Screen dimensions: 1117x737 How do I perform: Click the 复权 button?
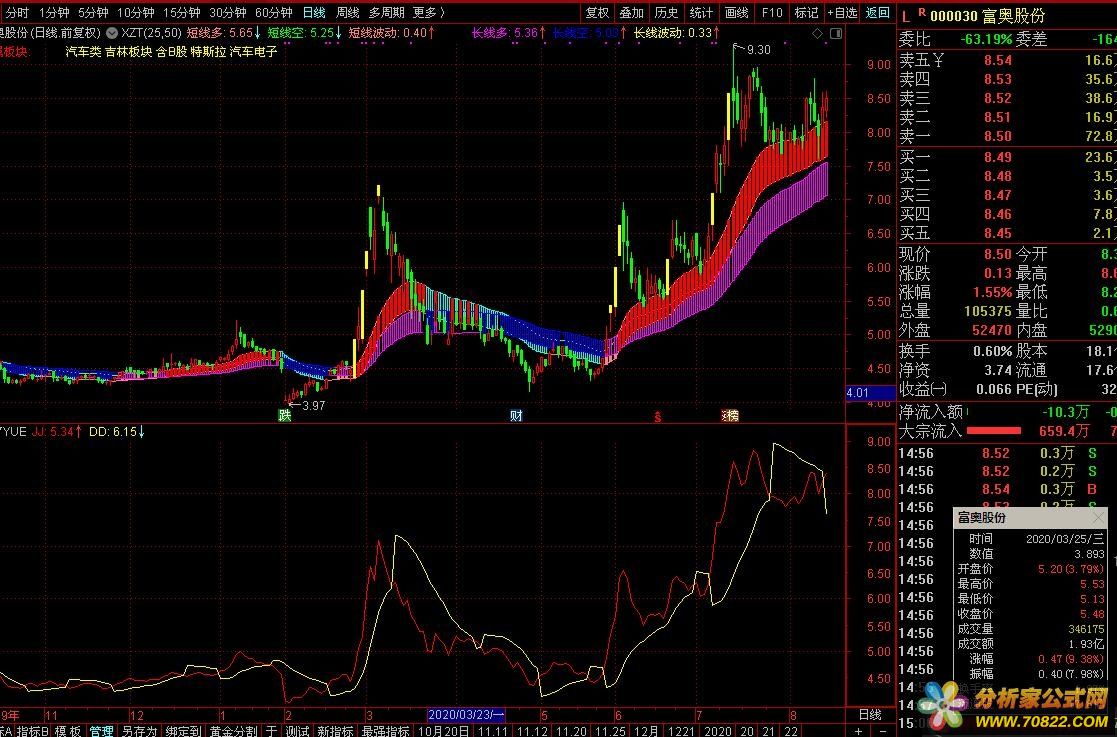point(597,12)
